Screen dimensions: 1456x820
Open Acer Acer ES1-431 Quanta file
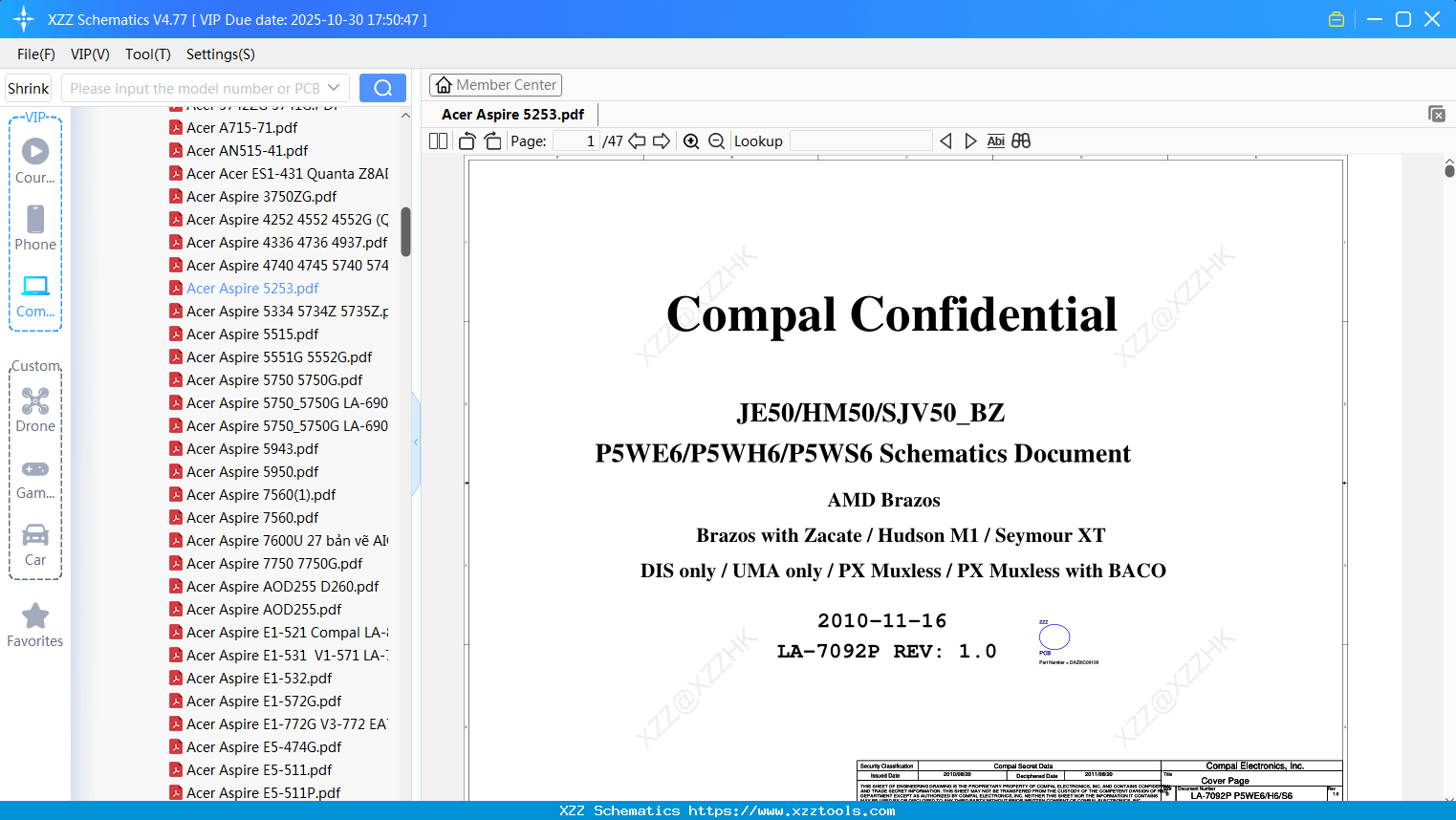(287, 173)
